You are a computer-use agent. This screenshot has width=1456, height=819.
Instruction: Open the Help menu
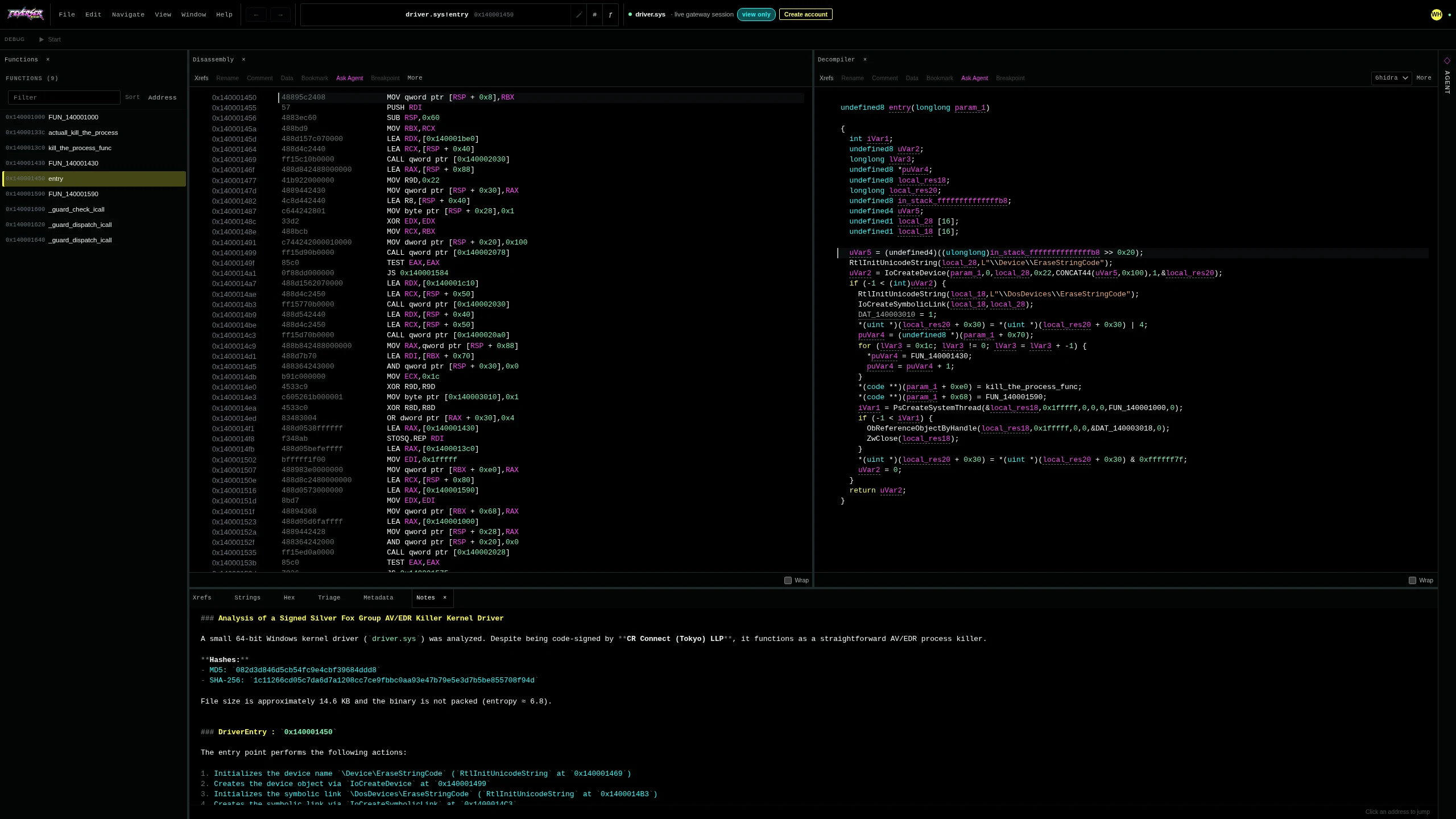[224, 15]
